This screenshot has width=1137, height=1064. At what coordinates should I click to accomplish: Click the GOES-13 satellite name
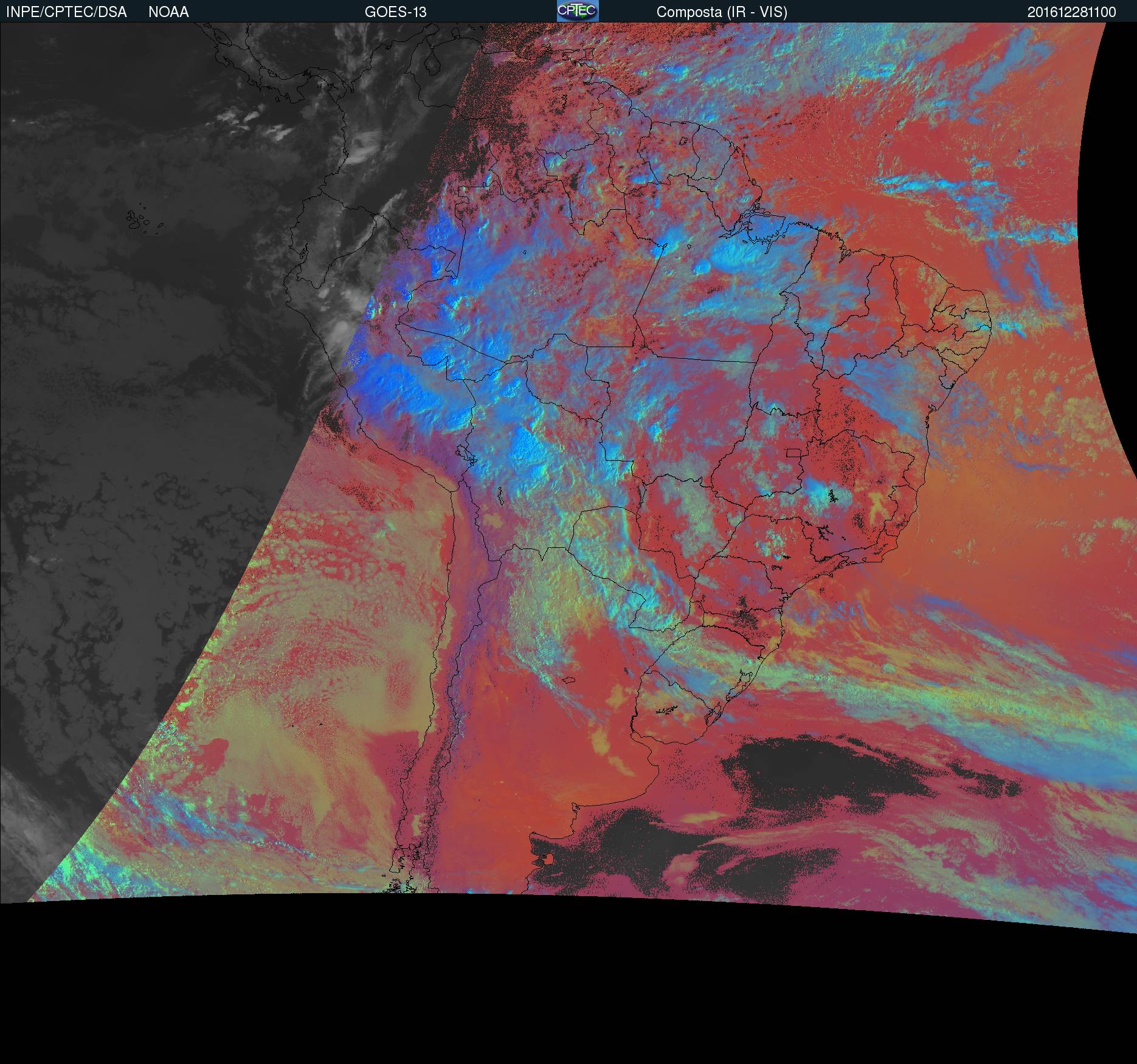[x=395, y=12]
